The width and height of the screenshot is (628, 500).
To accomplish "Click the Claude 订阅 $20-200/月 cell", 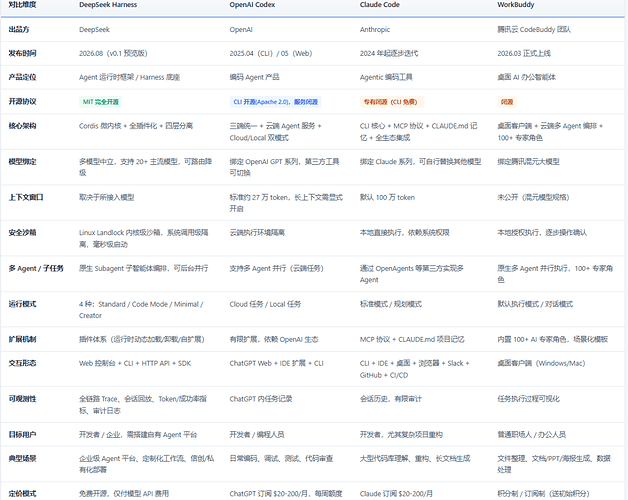I will 396,494.
